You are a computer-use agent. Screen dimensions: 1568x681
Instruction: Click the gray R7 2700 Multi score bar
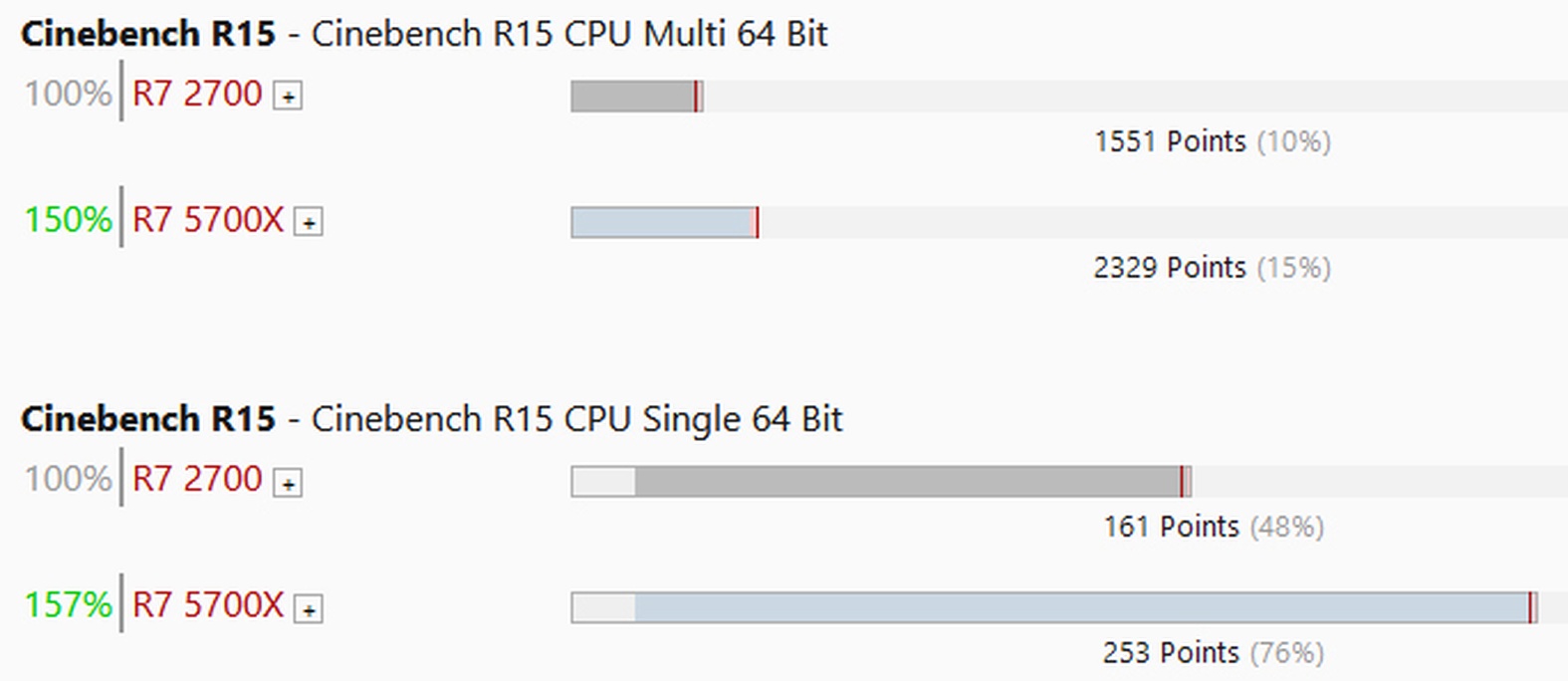[633, 97]
